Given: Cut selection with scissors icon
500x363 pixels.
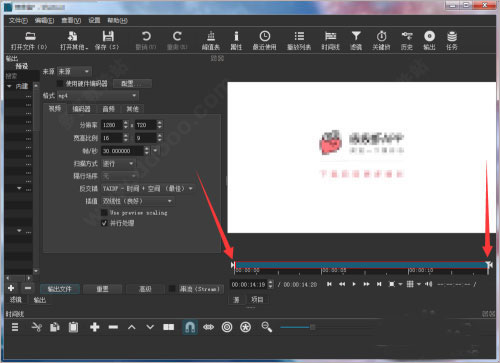Looking at the screenshot, I should tap(36, 327).
